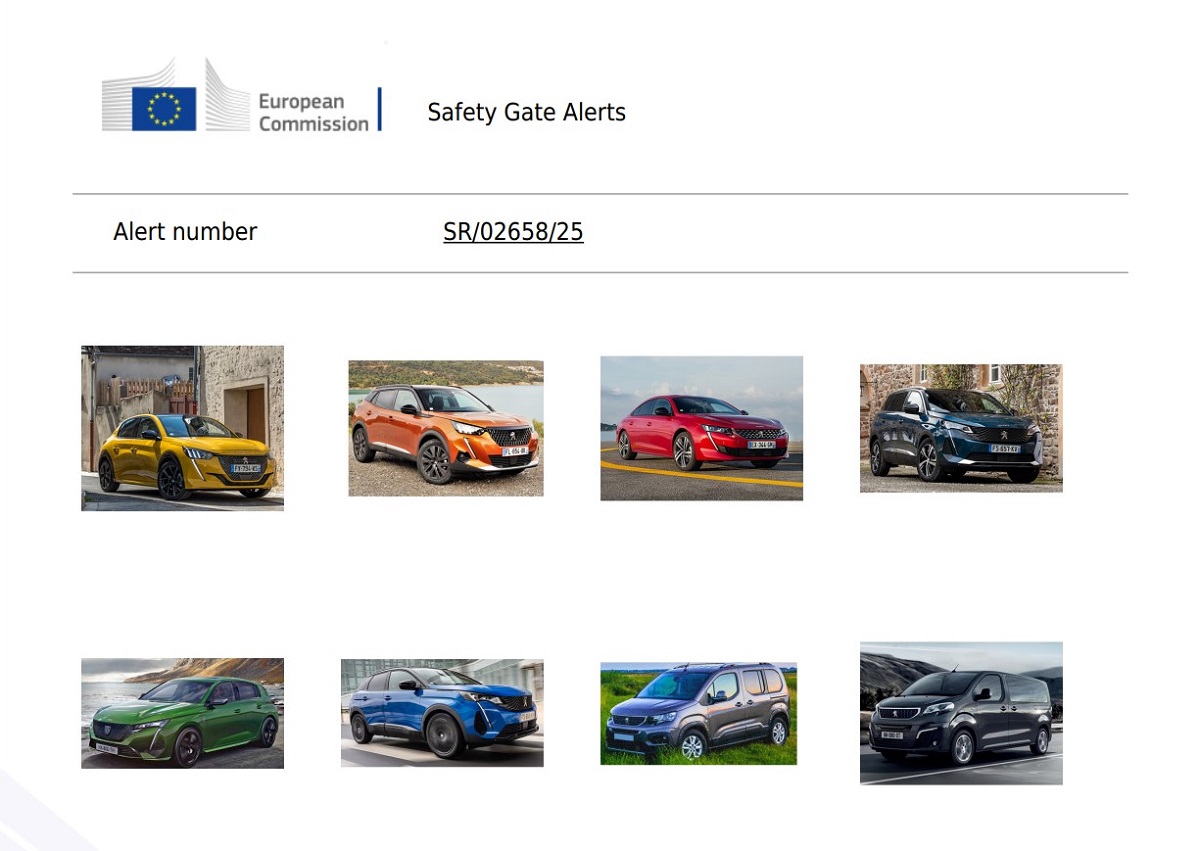Open the black Peugeot minivan photo
The width and height of the screenshot is (1200, 851).
click(x=961, y=713)
